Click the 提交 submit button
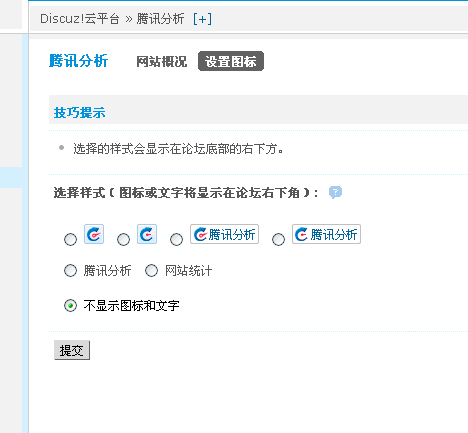The image size is (468, 433). click(72, 350)
